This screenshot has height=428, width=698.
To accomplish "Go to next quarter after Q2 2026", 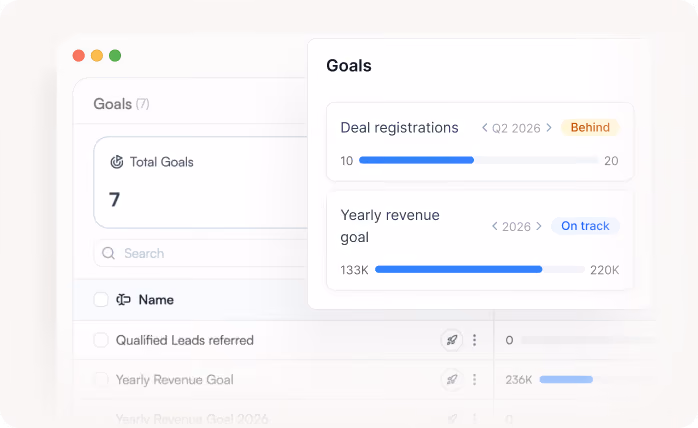I will 549,128.
